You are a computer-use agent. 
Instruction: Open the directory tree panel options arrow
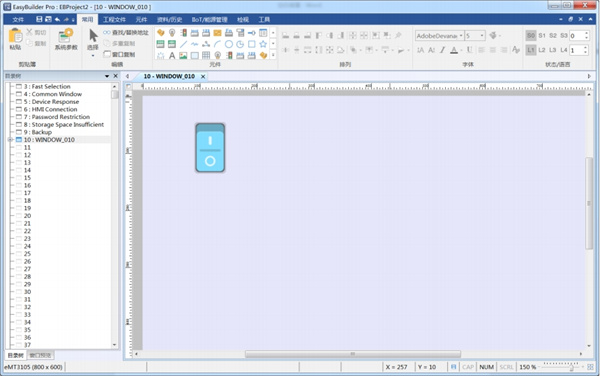click(107, 76)
